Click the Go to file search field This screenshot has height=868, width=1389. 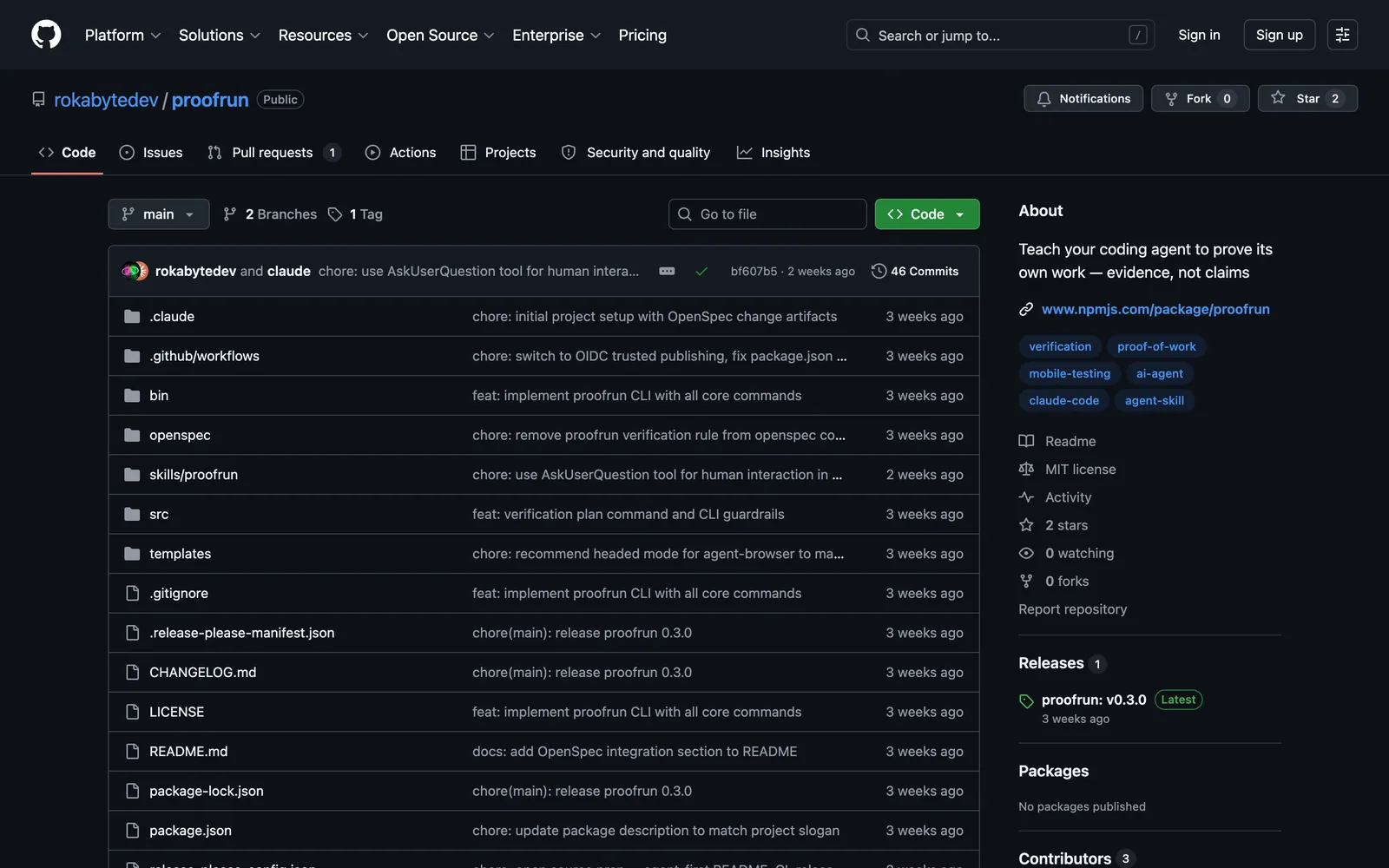click(767, 214)
